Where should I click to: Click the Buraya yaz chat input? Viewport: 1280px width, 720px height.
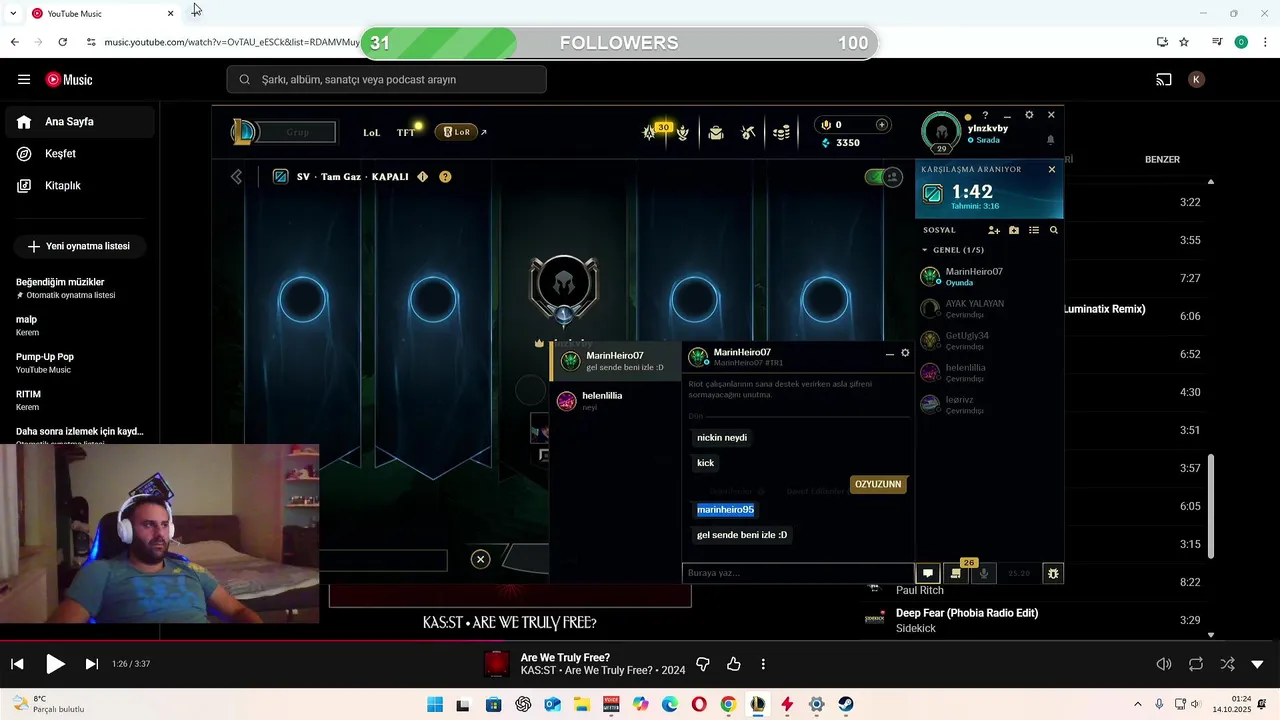click(x=798, y=573)
